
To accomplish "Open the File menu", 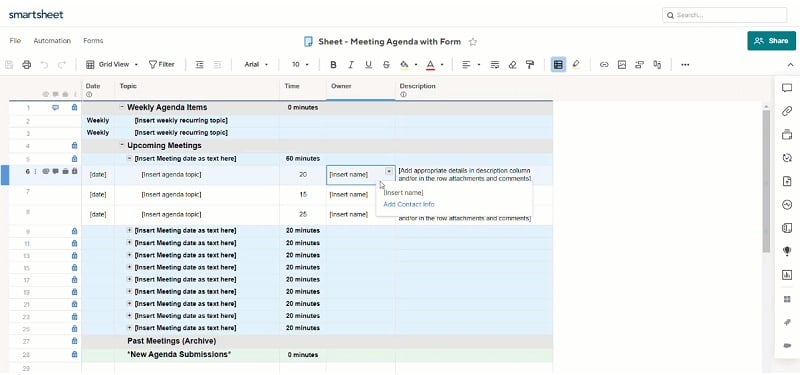I will (x=15, y=41).
